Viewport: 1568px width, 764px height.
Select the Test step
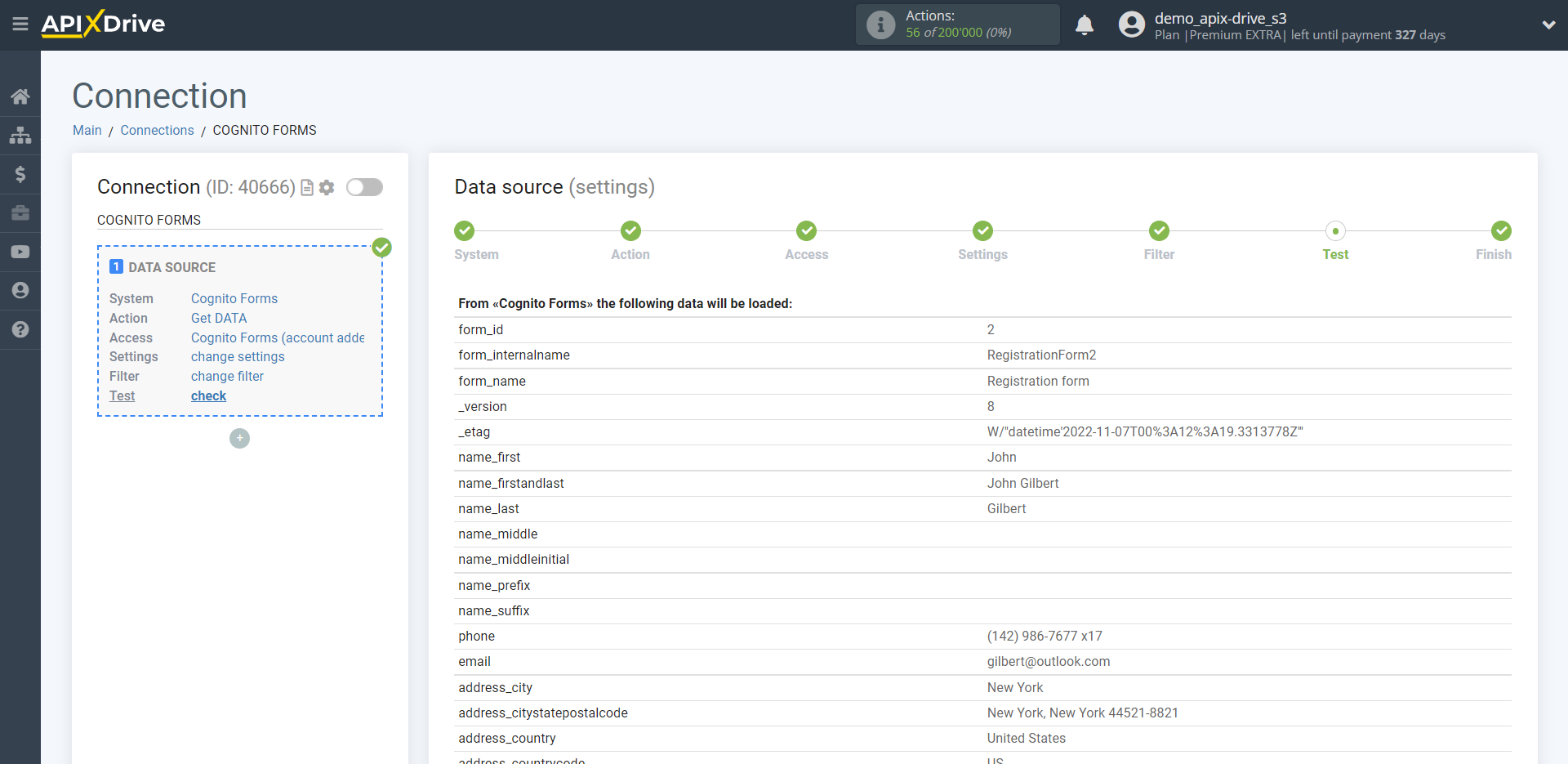[1335, 241]
